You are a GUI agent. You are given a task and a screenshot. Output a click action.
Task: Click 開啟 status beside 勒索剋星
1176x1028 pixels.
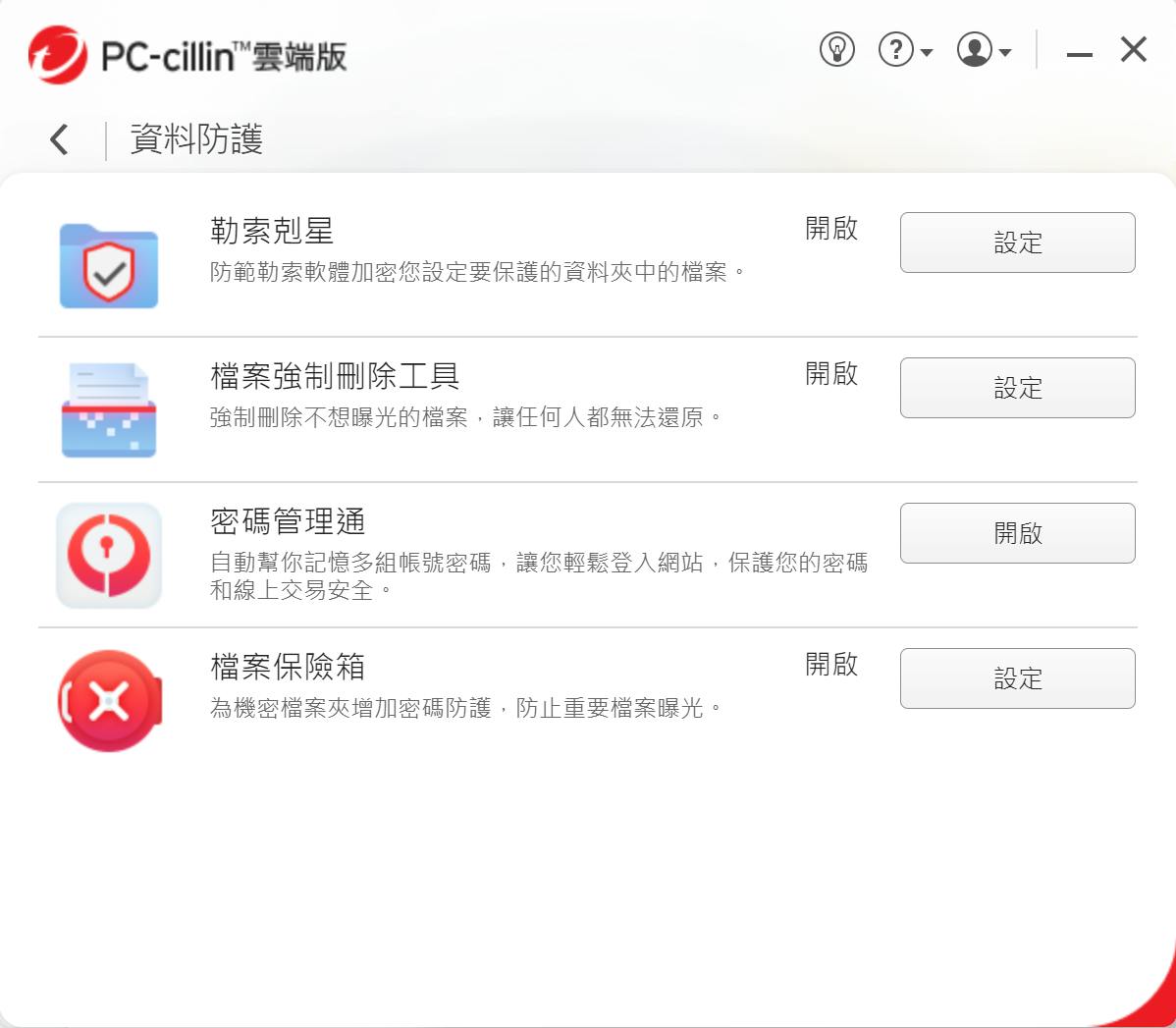click(x=831, y=228)
